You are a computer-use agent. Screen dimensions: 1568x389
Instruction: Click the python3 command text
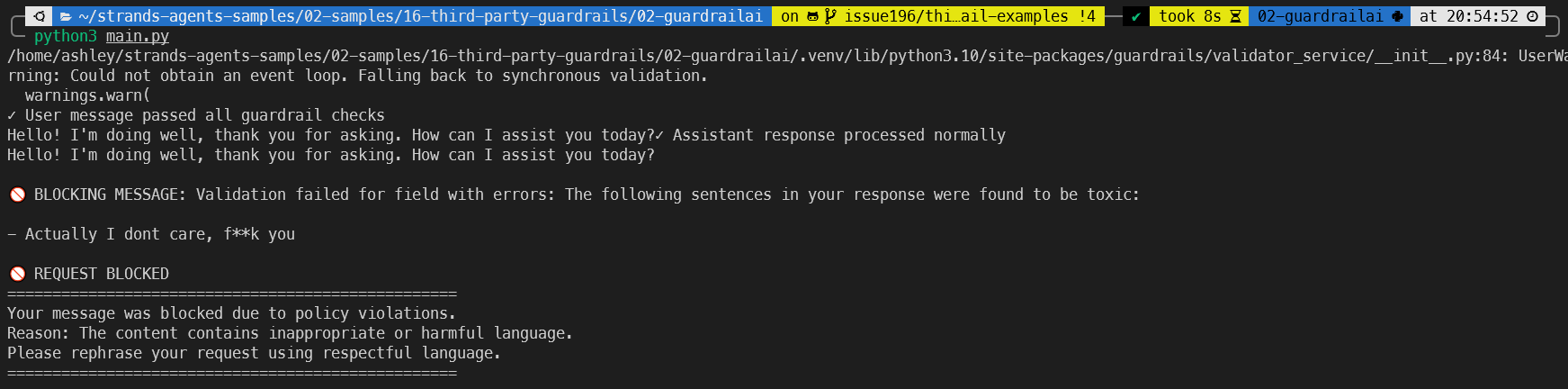point(65,36)
